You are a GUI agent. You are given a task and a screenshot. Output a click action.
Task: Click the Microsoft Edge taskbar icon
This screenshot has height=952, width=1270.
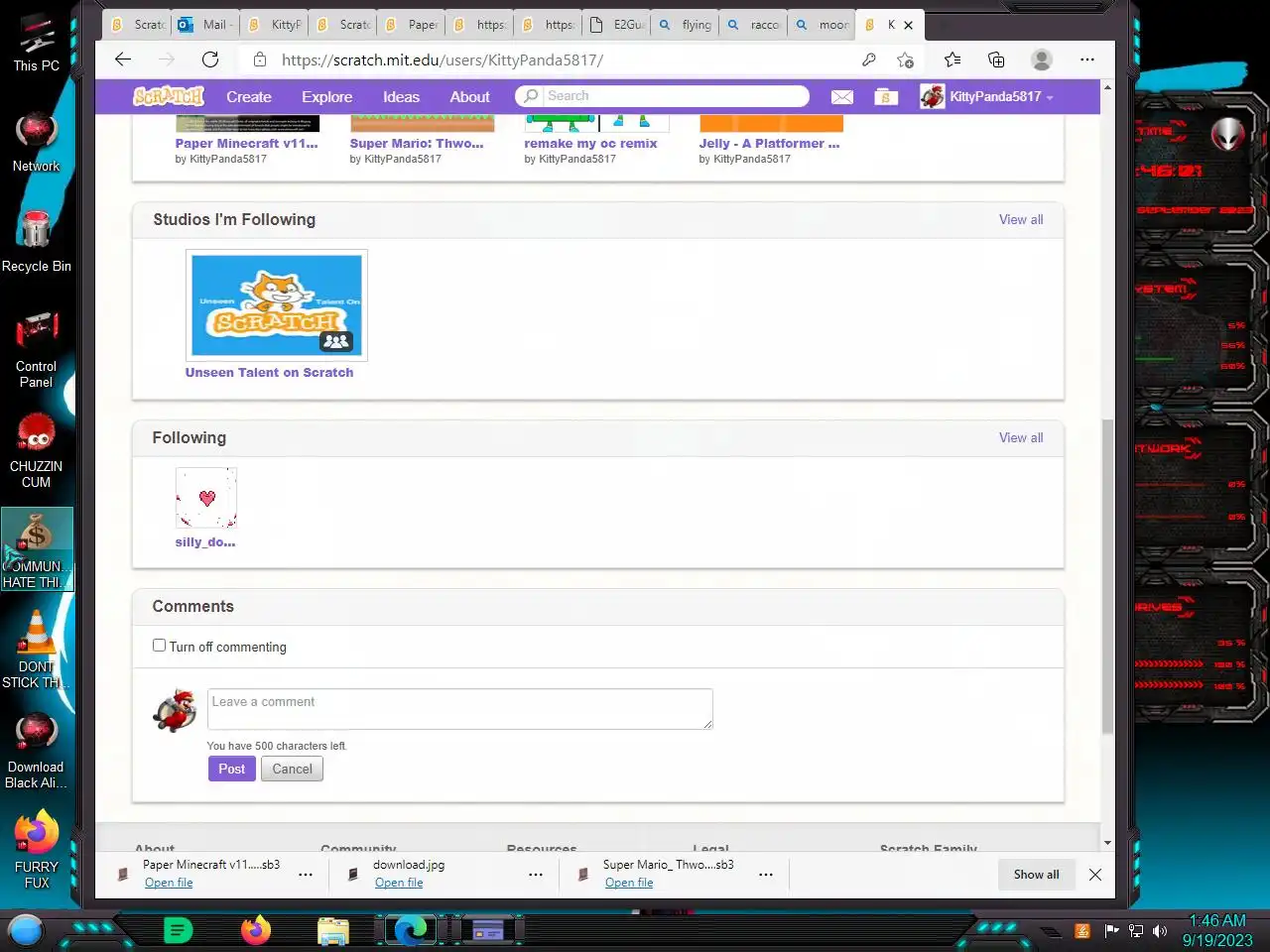[x=410, y=930]
